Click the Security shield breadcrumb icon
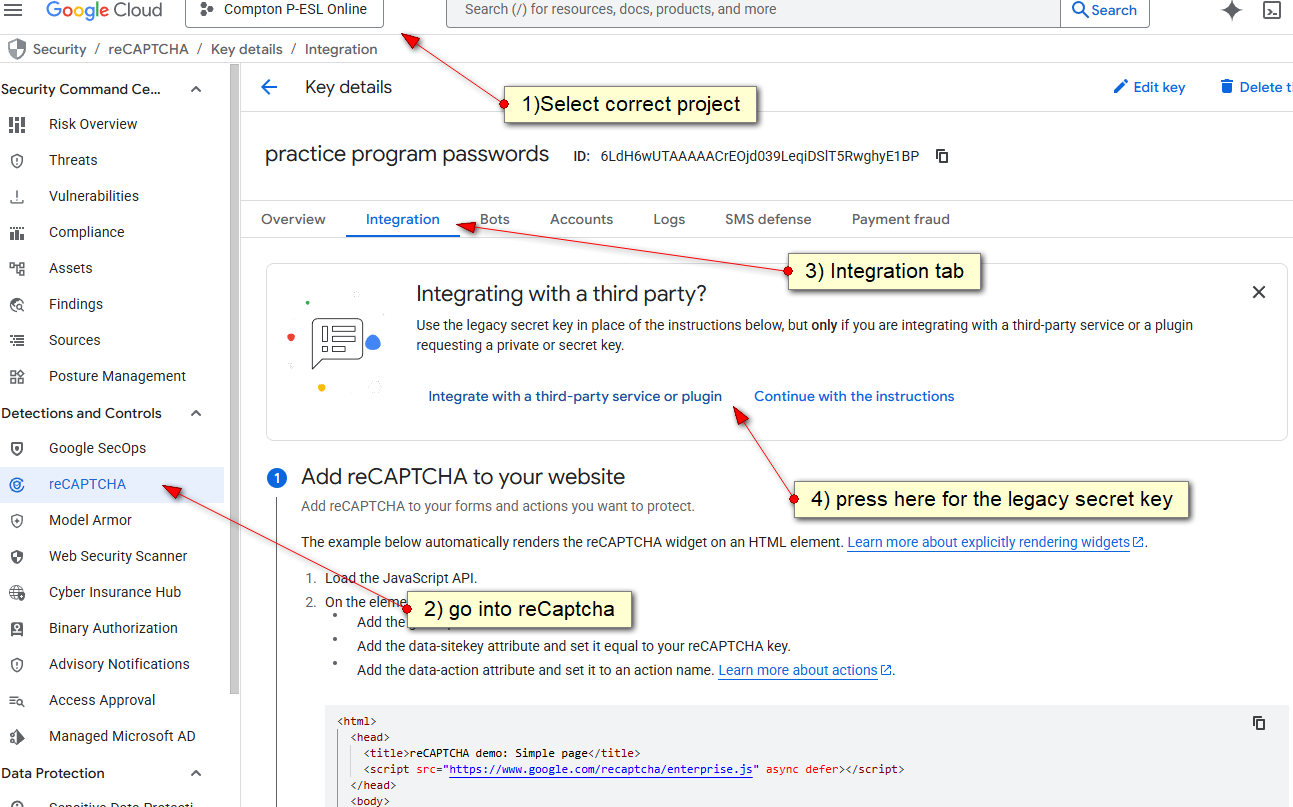The image size is (1293, 807). 17,49
